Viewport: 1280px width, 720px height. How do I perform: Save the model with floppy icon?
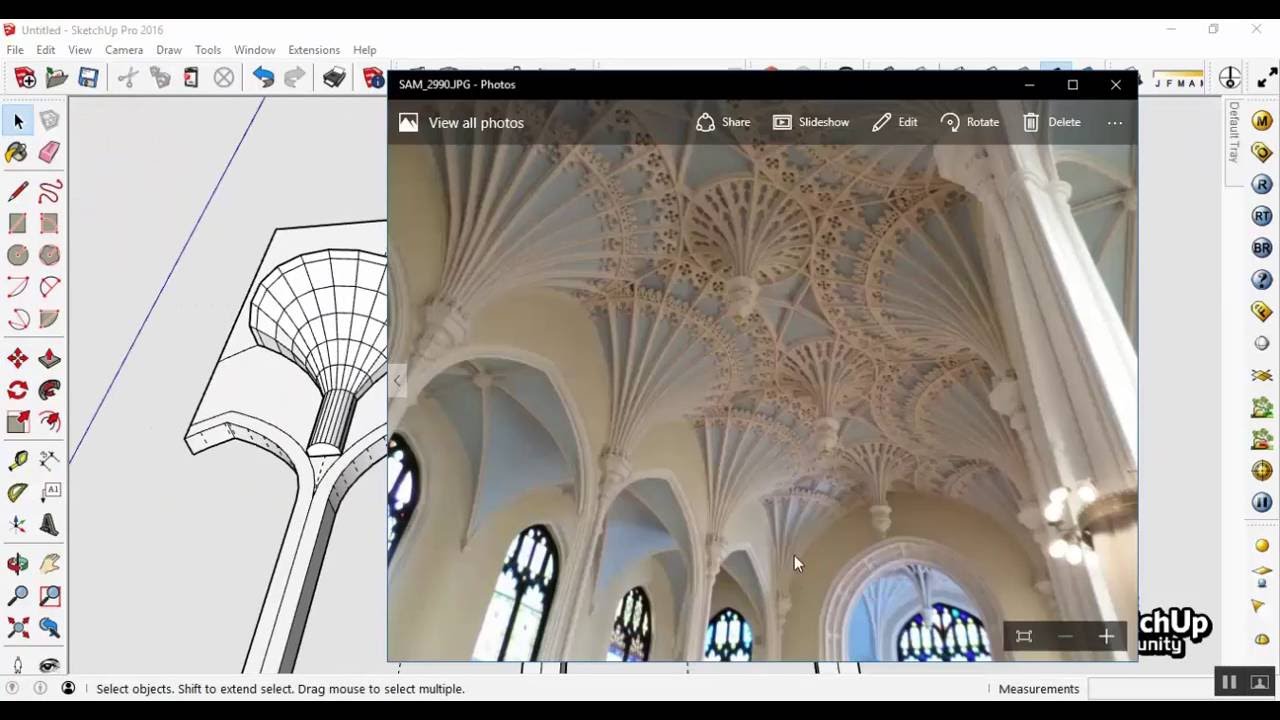point(89,78)
